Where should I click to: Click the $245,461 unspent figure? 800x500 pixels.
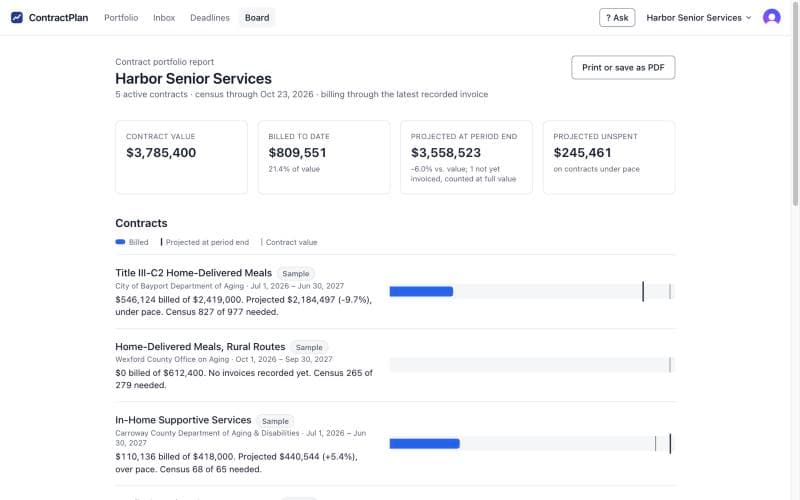[x=582, y=153]
